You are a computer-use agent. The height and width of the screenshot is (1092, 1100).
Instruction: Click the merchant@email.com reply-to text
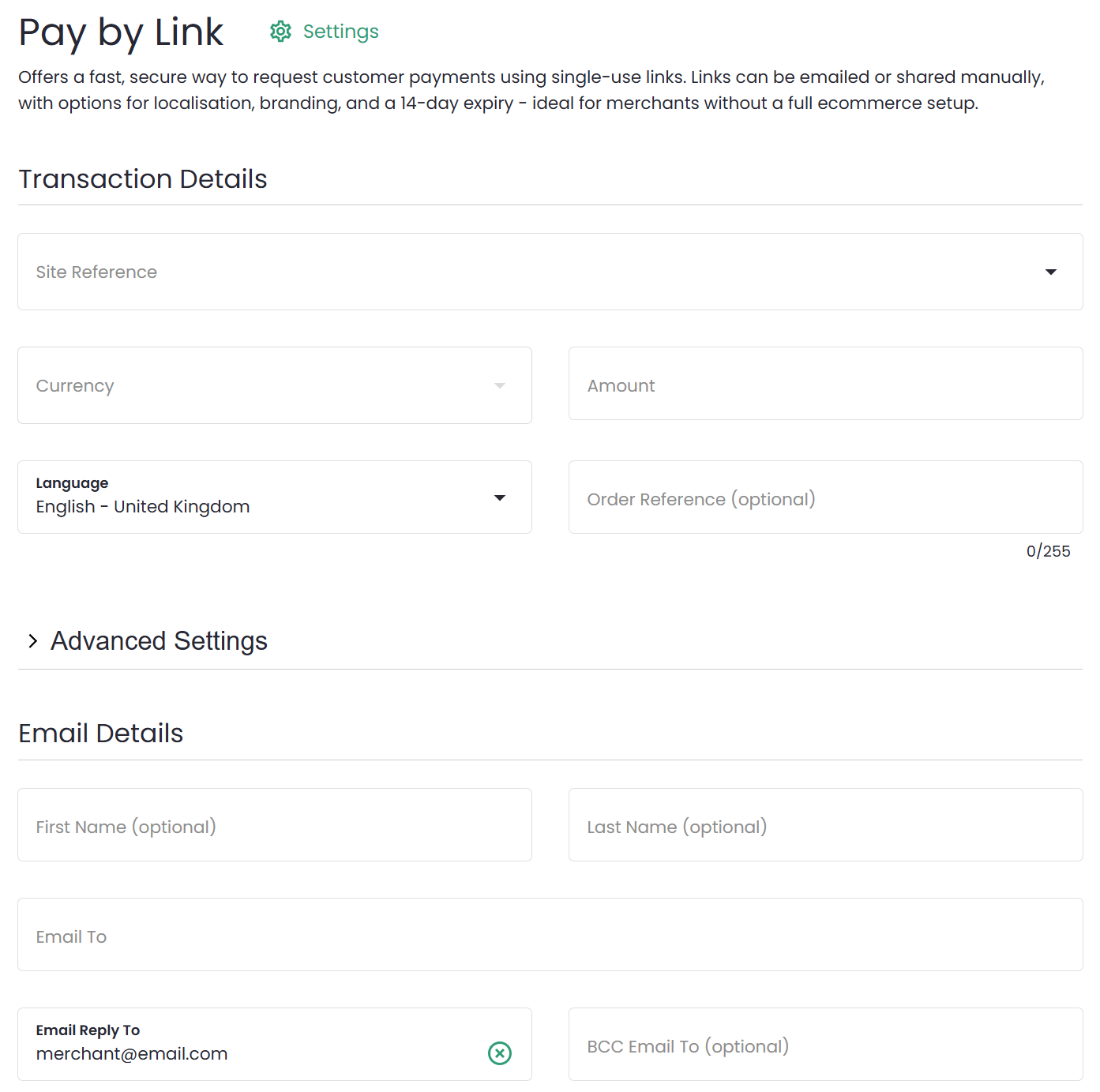point(132,1054)
